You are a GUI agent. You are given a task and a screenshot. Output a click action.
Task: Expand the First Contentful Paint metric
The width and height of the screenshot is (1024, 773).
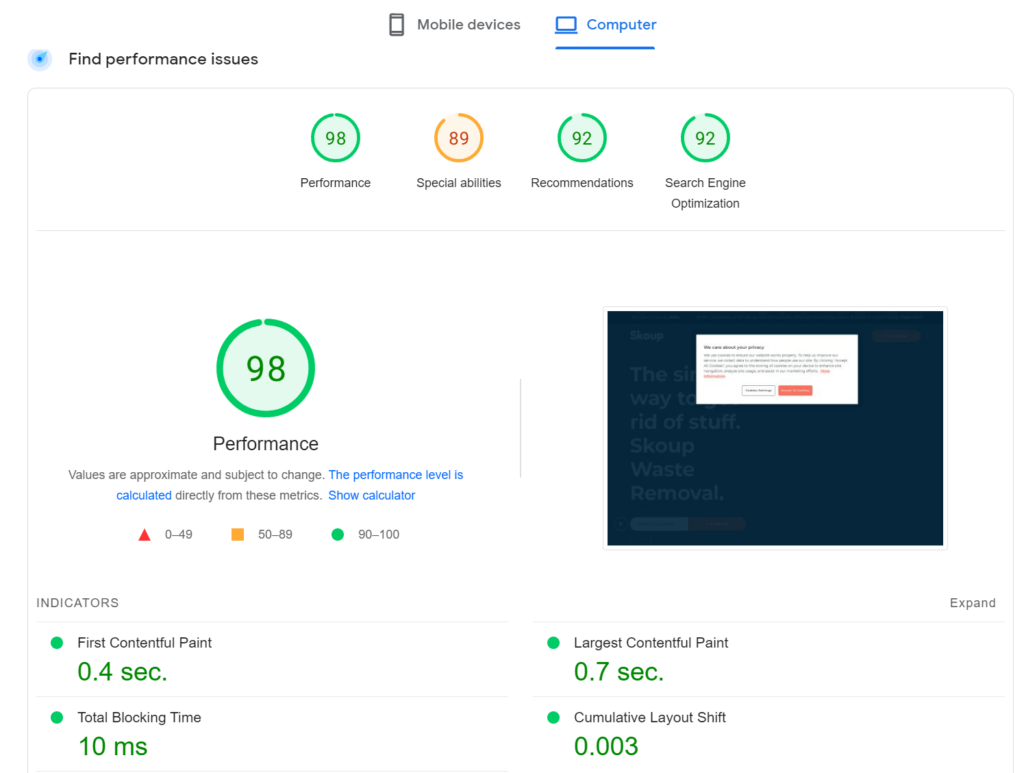272,659
